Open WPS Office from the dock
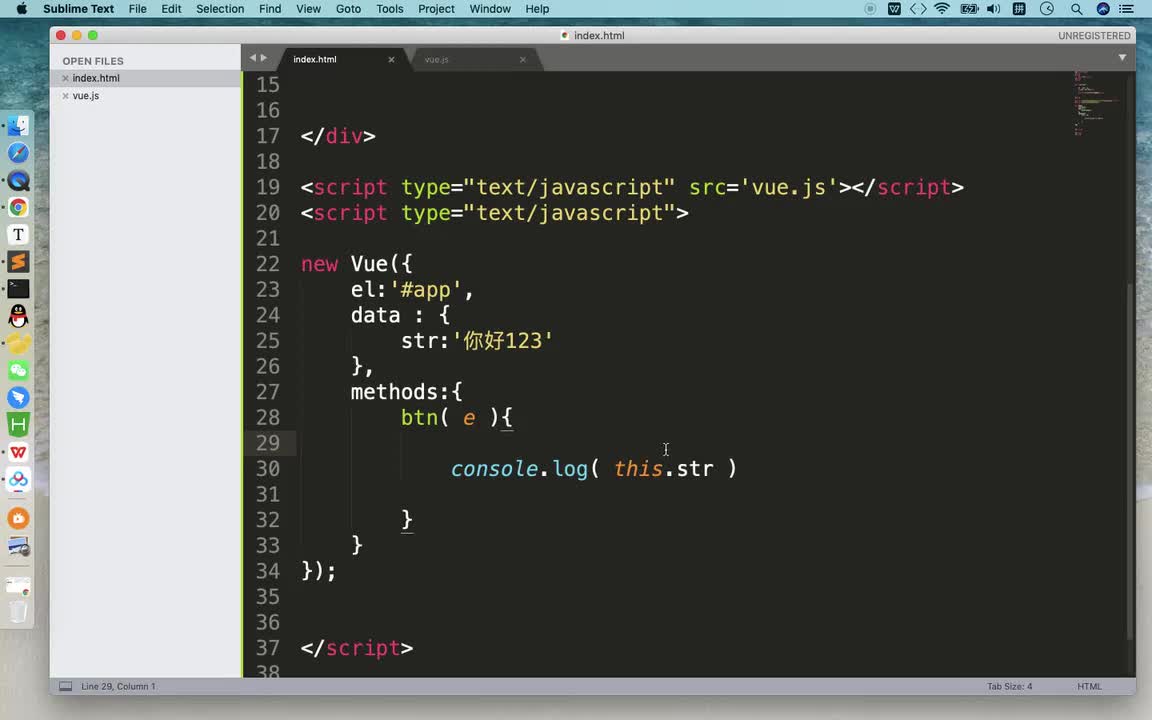 (18, 452)
